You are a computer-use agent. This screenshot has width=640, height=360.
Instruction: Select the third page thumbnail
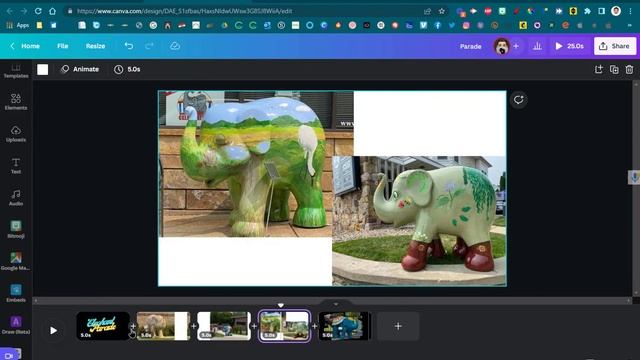tap(224, 326)
